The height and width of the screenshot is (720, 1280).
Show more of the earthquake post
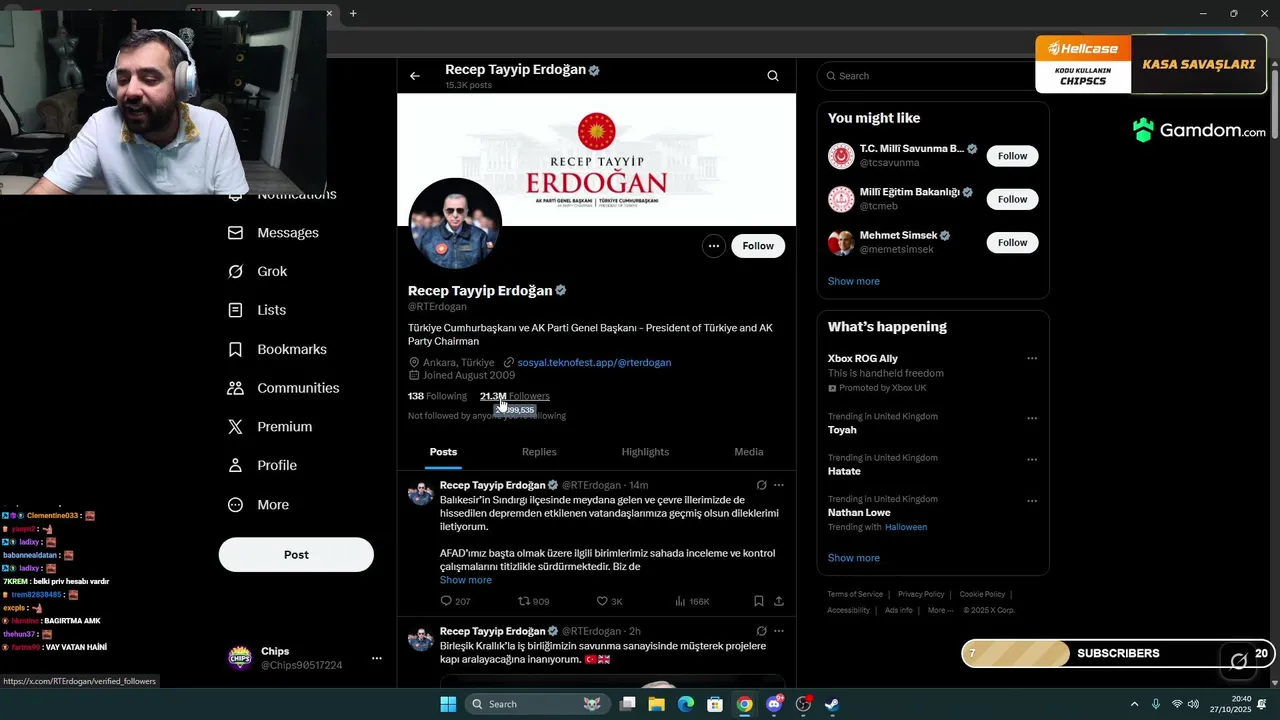(466, 580)
